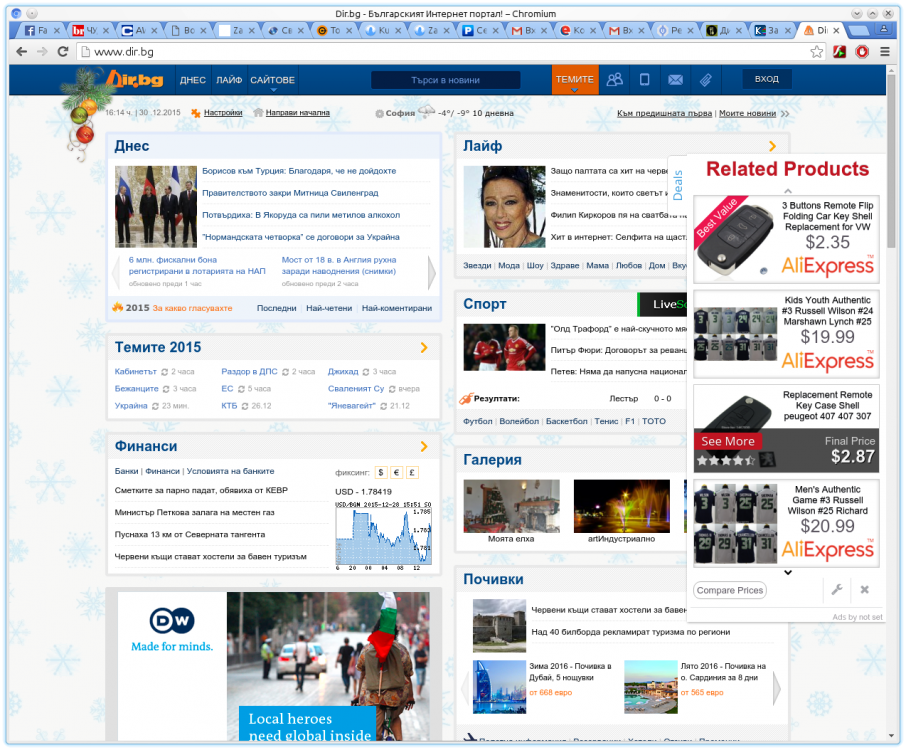Screen dimensions: 906x750
Task: Open the 10 дневна weather forecast link
Action: [493, 113]
